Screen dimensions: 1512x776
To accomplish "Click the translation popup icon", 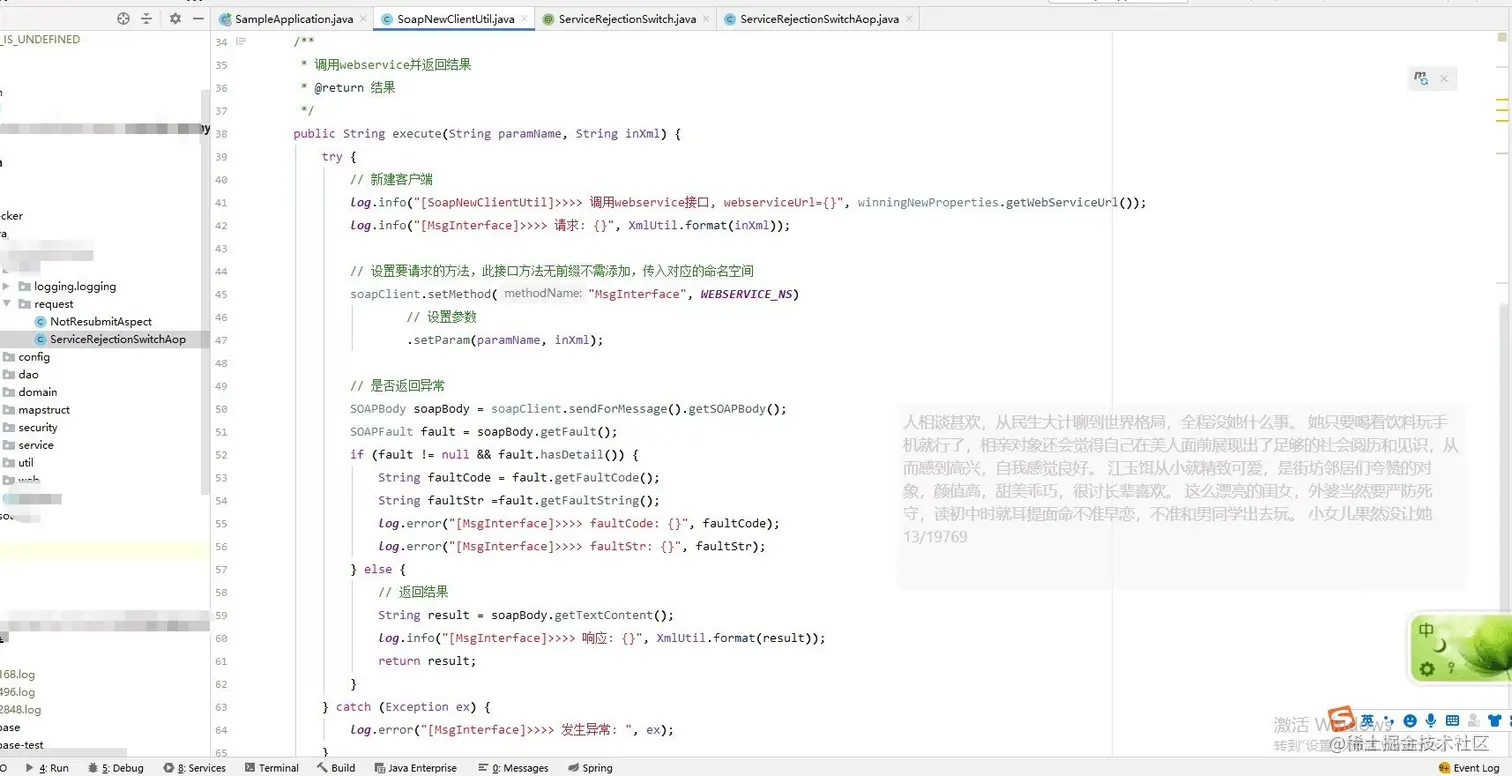I will point(1421,78).
